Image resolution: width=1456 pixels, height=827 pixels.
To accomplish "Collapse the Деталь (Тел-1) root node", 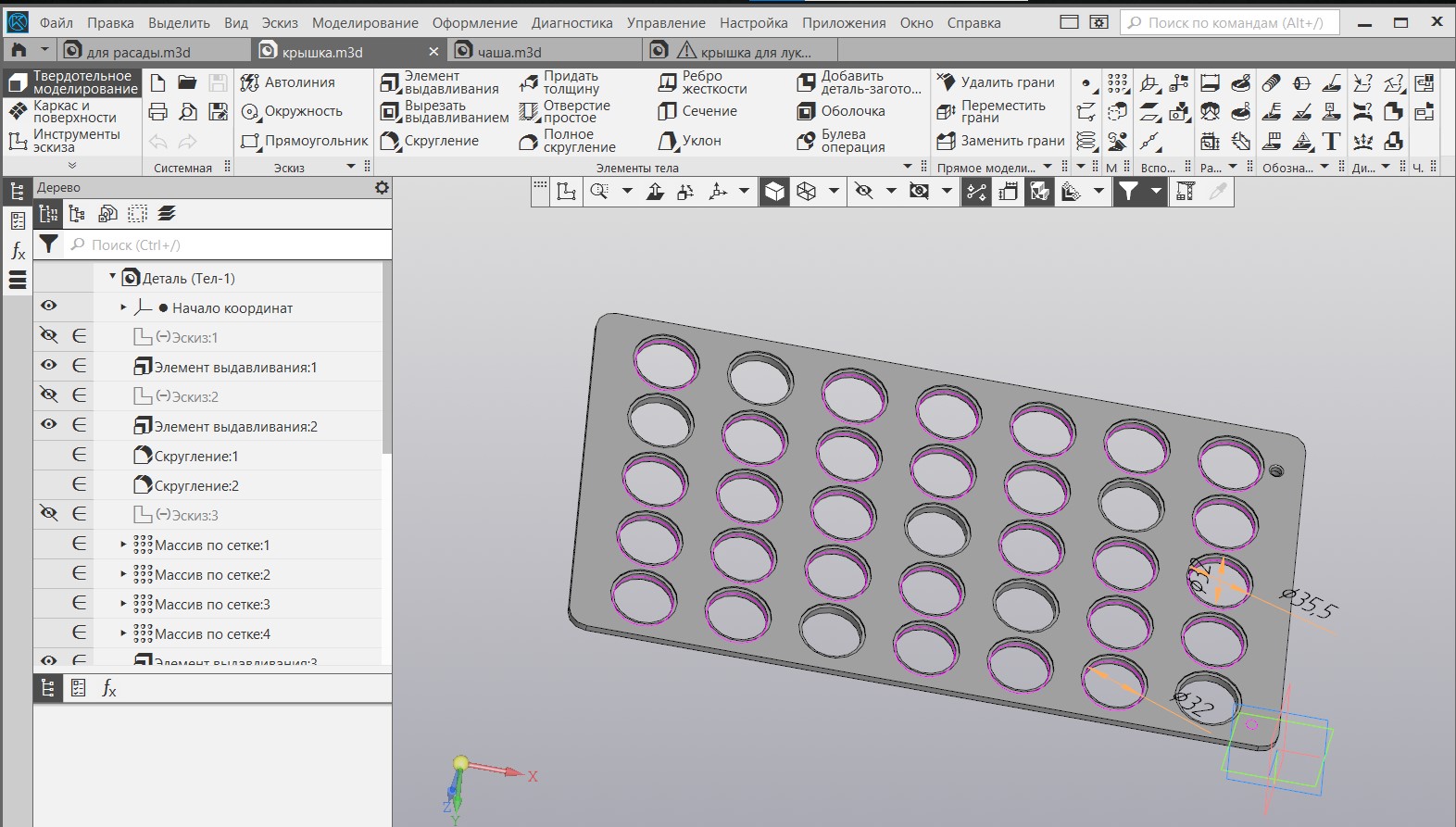I will pyautogui.click(x=113, y=277).
